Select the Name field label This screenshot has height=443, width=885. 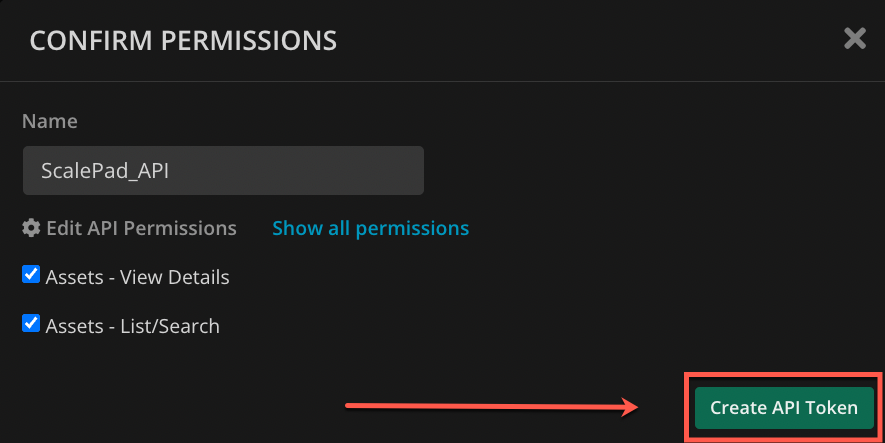50,121
